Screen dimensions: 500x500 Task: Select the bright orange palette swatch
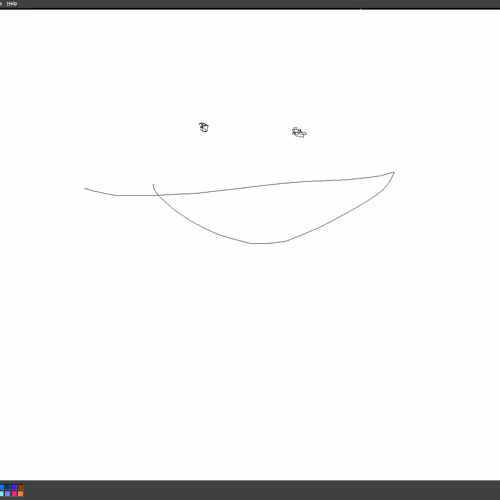click(x=20, y=493)
